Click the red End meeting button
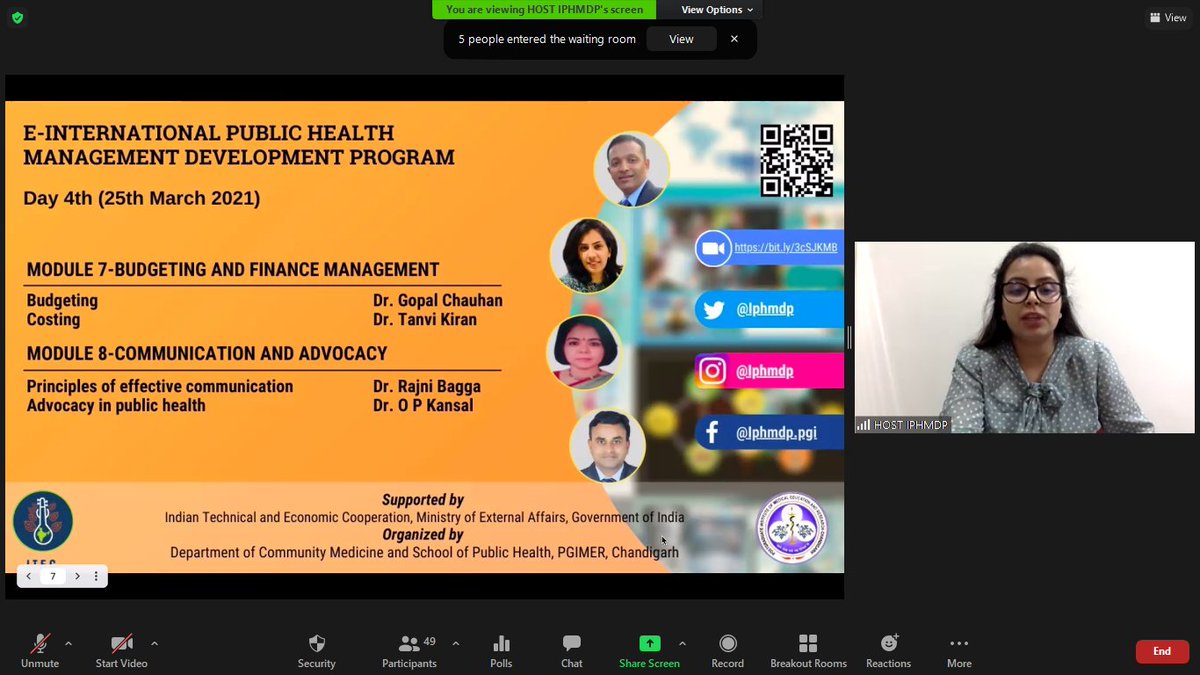 (x=1162, y=651)
